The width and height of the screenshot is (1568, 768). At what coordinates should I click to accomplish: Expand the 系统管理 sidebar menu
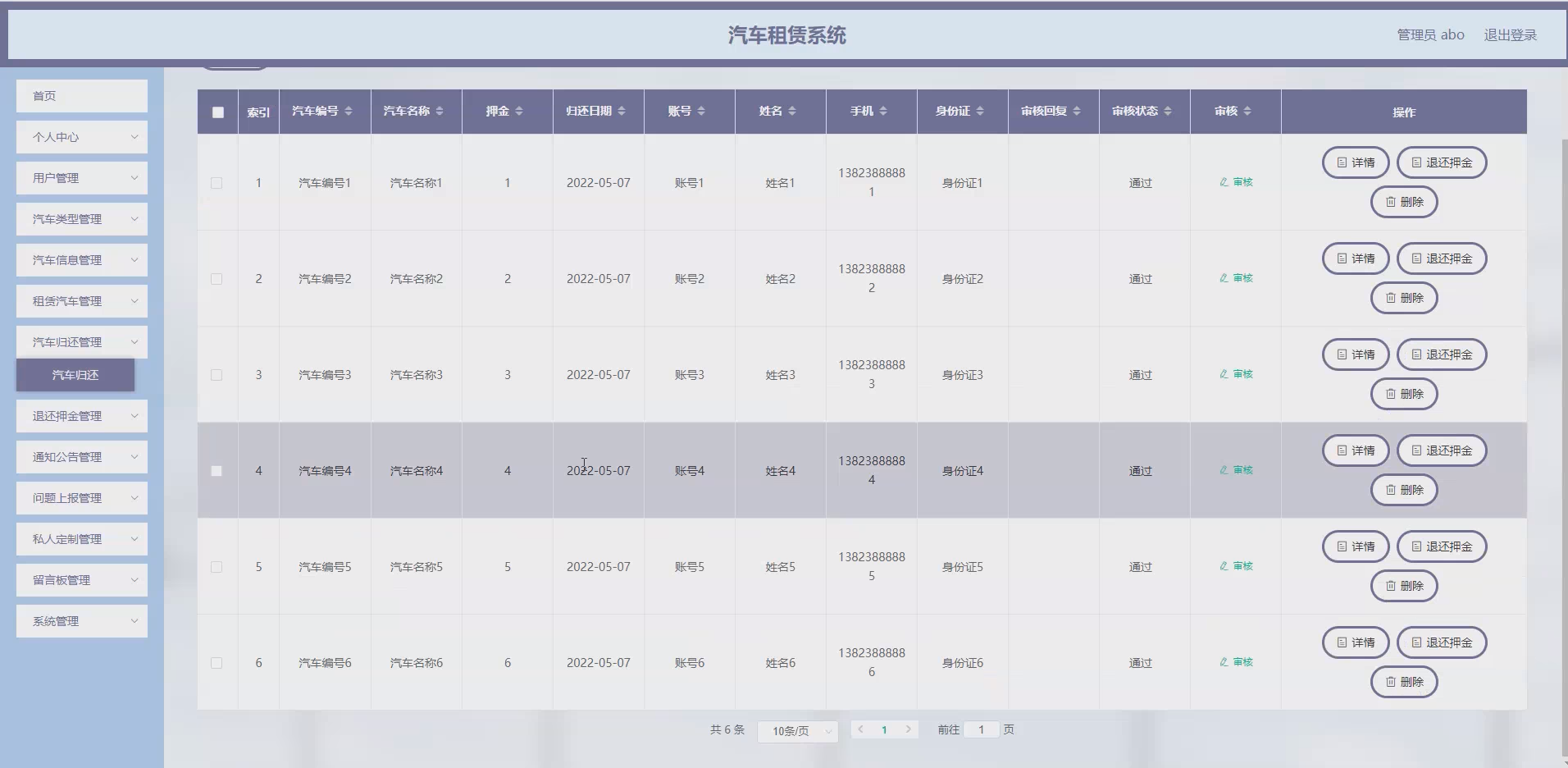coord(82,621)
